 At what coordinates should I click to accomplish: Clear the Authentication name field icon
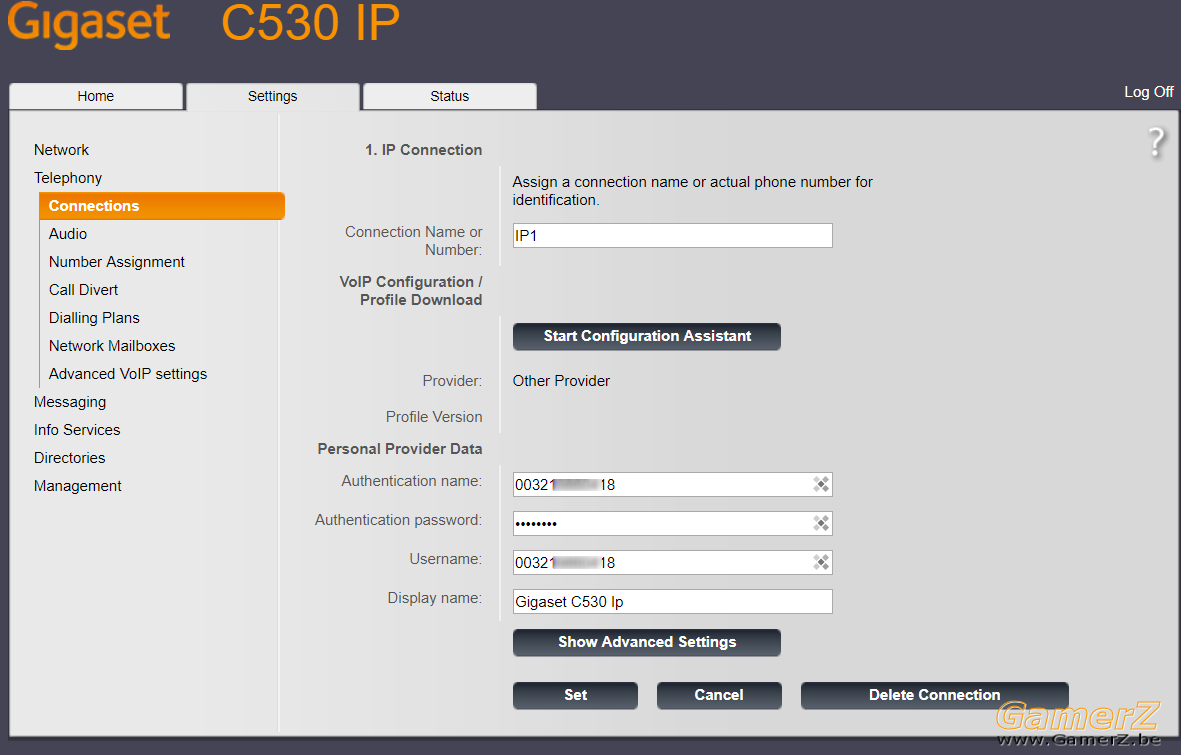(x=821, y=484)
